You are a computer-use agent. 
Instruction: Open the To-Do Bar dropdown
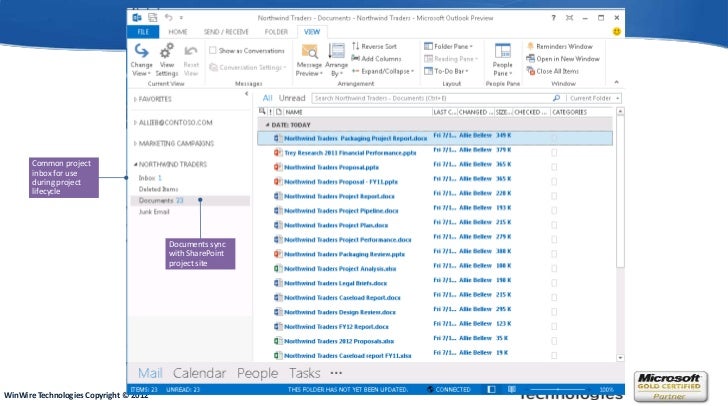click(446, 71)
